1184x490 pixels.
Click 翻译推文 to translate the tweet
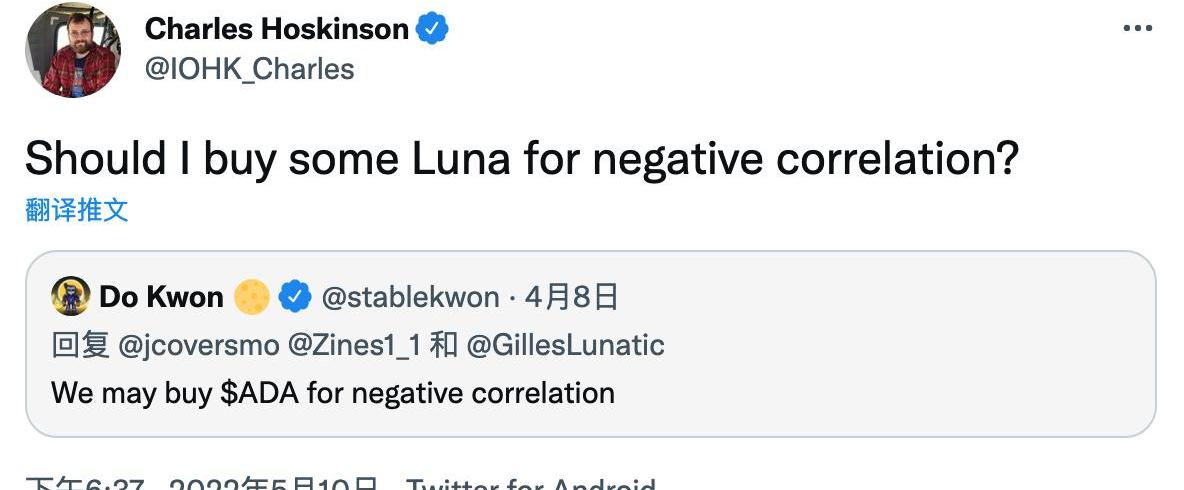77,210
